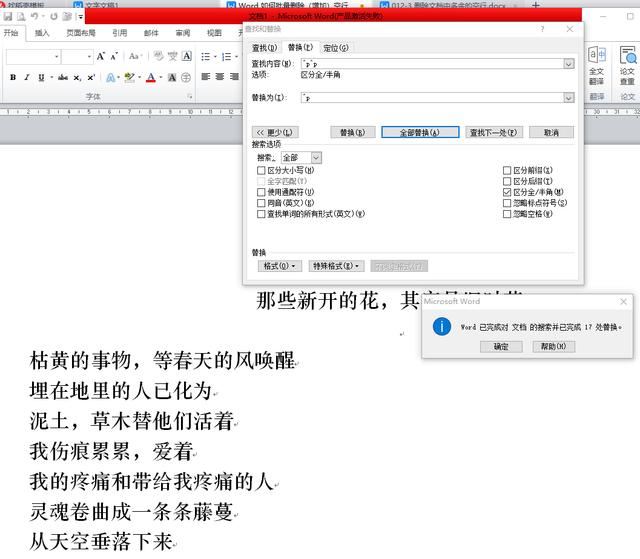Open the 邮件 (Mailings) ribbon tab
This screenshot has width=640, height=559.
151,33
